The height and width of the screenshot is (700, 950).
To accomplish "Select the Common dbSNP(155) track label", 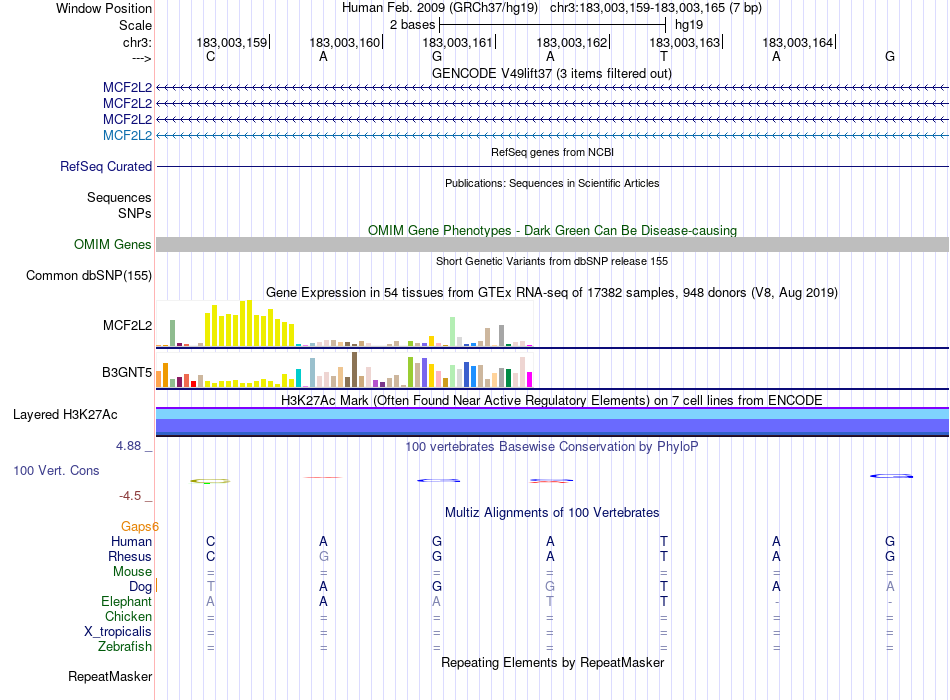I will (x=89, y=275).
